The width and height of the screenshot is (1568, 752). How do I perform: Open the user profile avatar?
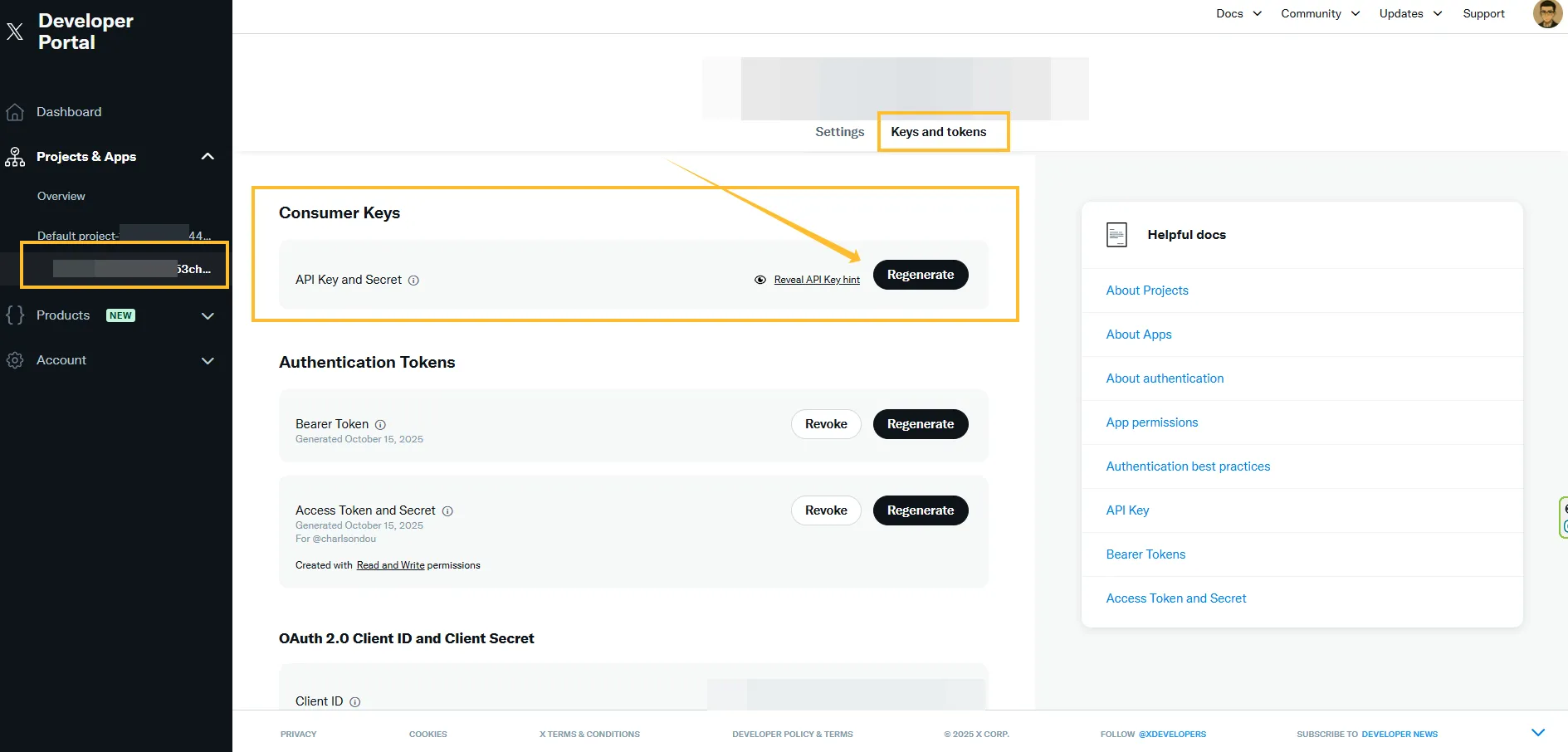tap(1546, 14)
